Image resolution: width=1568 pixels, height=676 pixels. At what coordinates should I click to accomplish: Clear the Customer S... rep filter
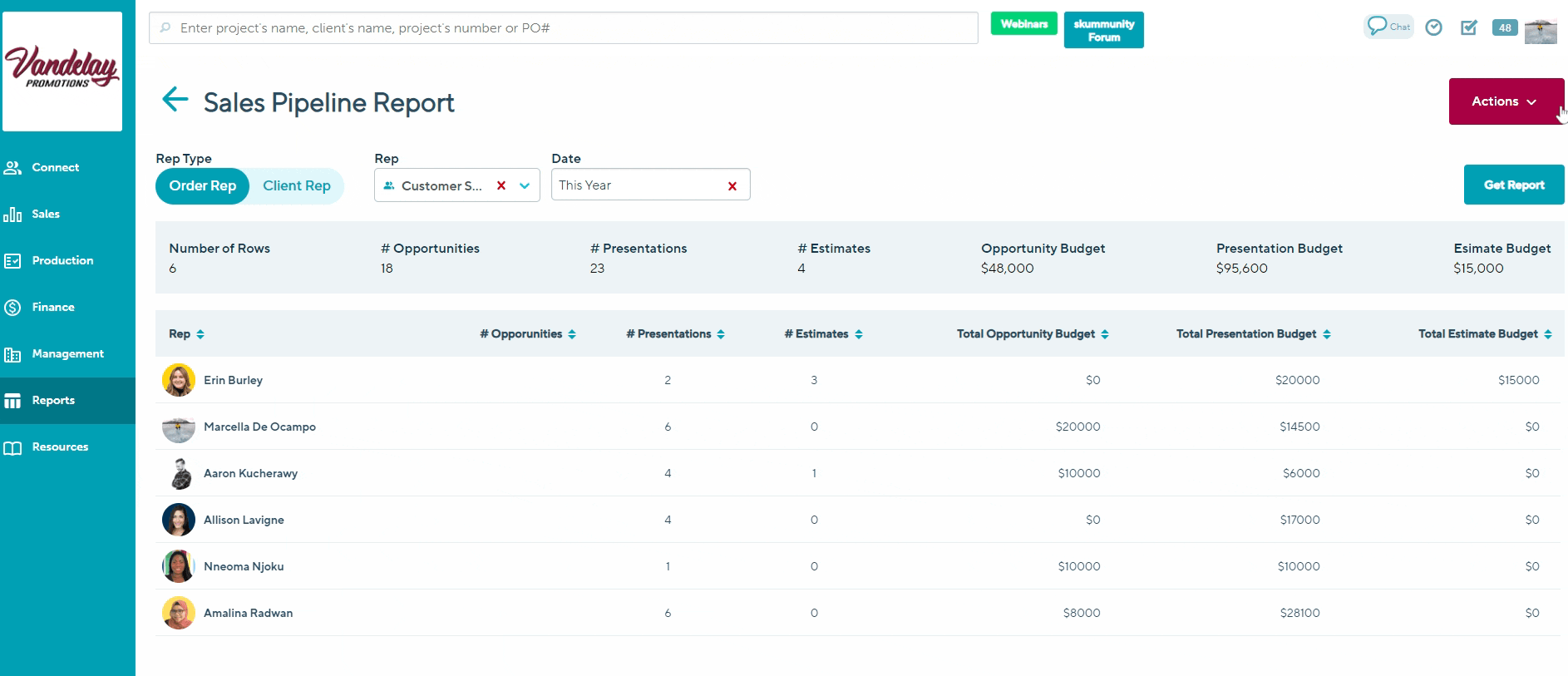click(x=501, y=185)
